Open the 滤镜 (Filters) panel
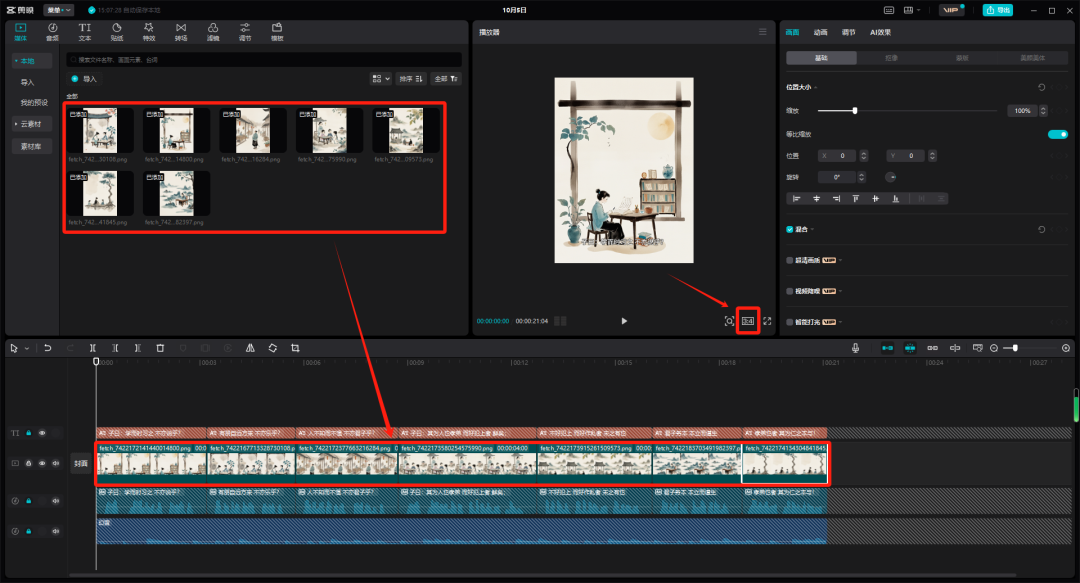The width and height of the screenshot is (1080, 583). pos(213,32)
